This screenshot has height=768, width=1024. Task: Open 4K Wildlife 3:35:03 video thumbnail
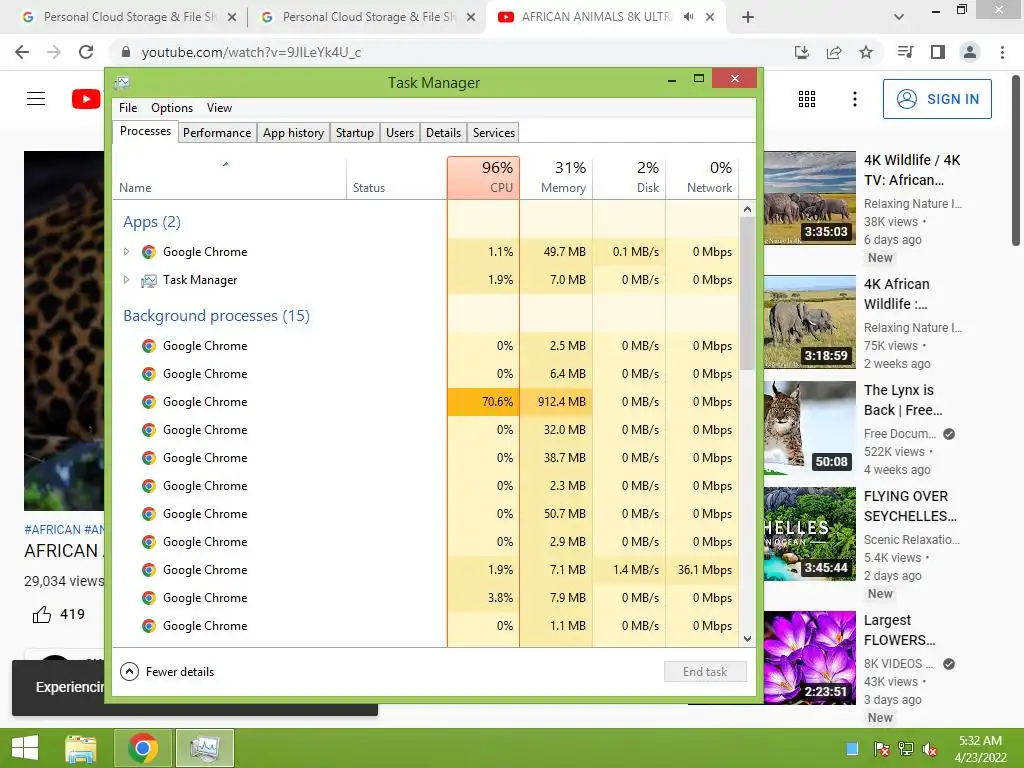pyautogui.click(x=810, y=198)
